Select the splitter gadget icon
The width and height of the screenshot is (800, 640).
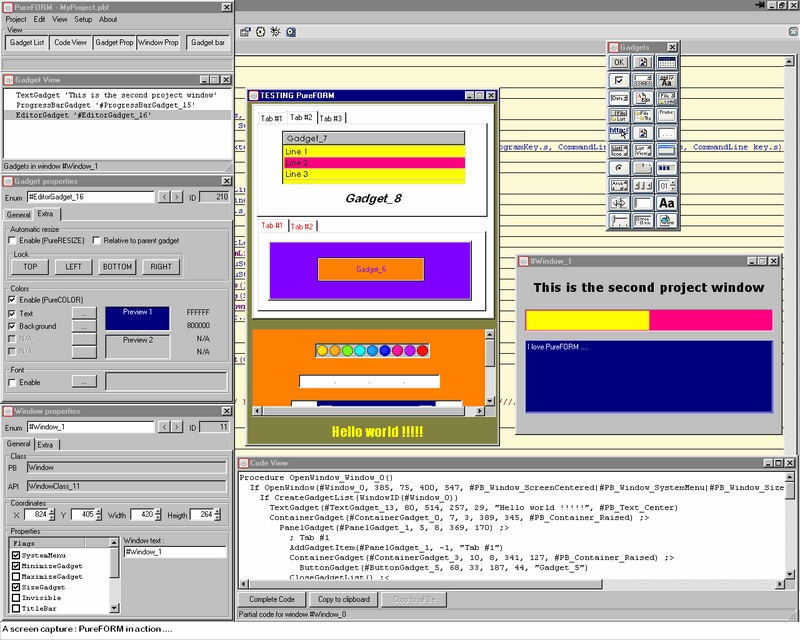click(619, 203)
